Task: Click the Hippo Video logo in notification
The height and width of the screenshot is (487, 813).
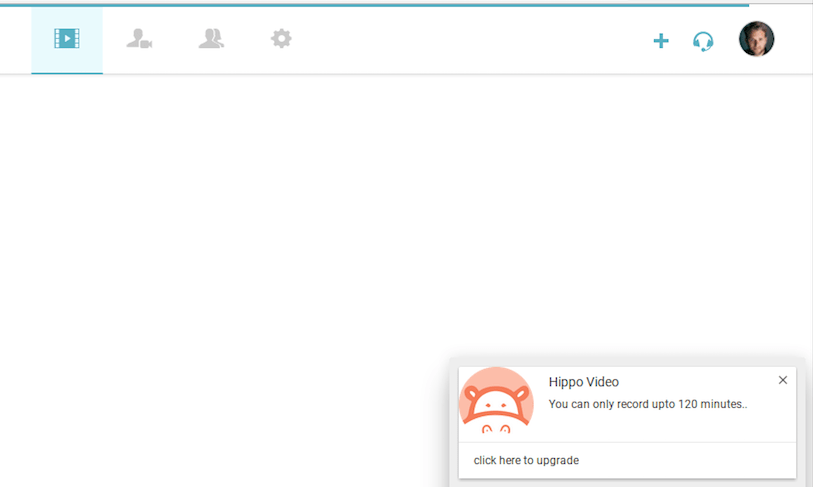Action: pyautogui.click(x=496, y=400)
